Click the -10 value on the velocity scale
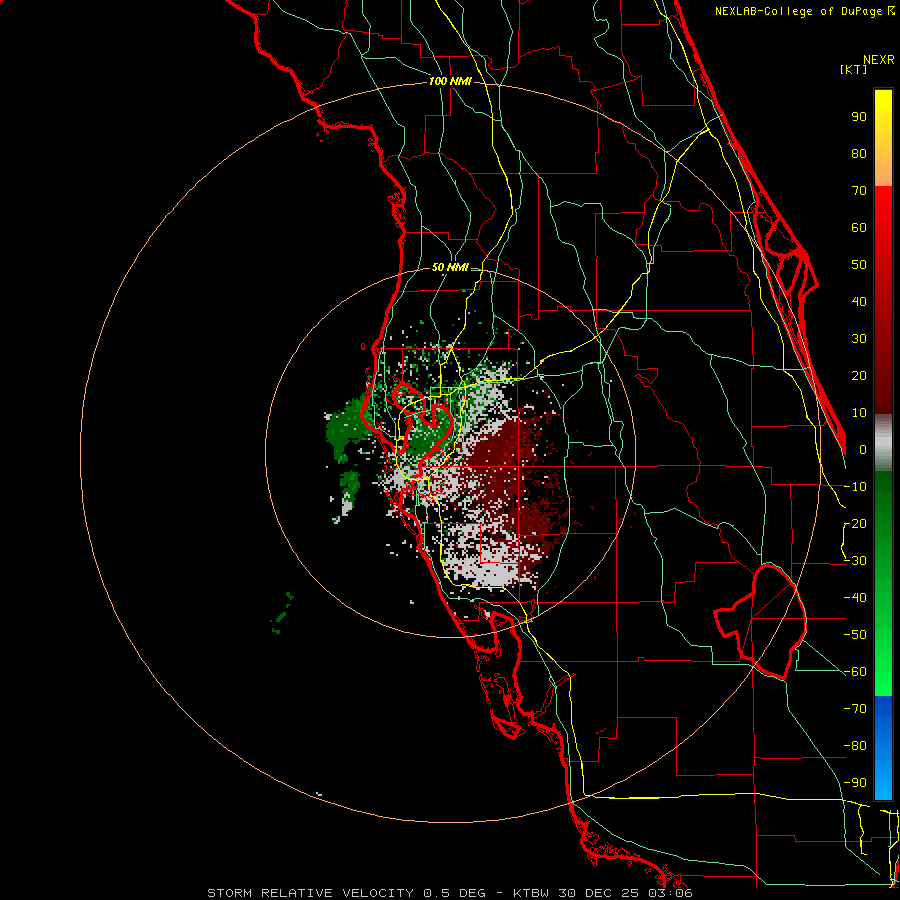 point(855,487)
